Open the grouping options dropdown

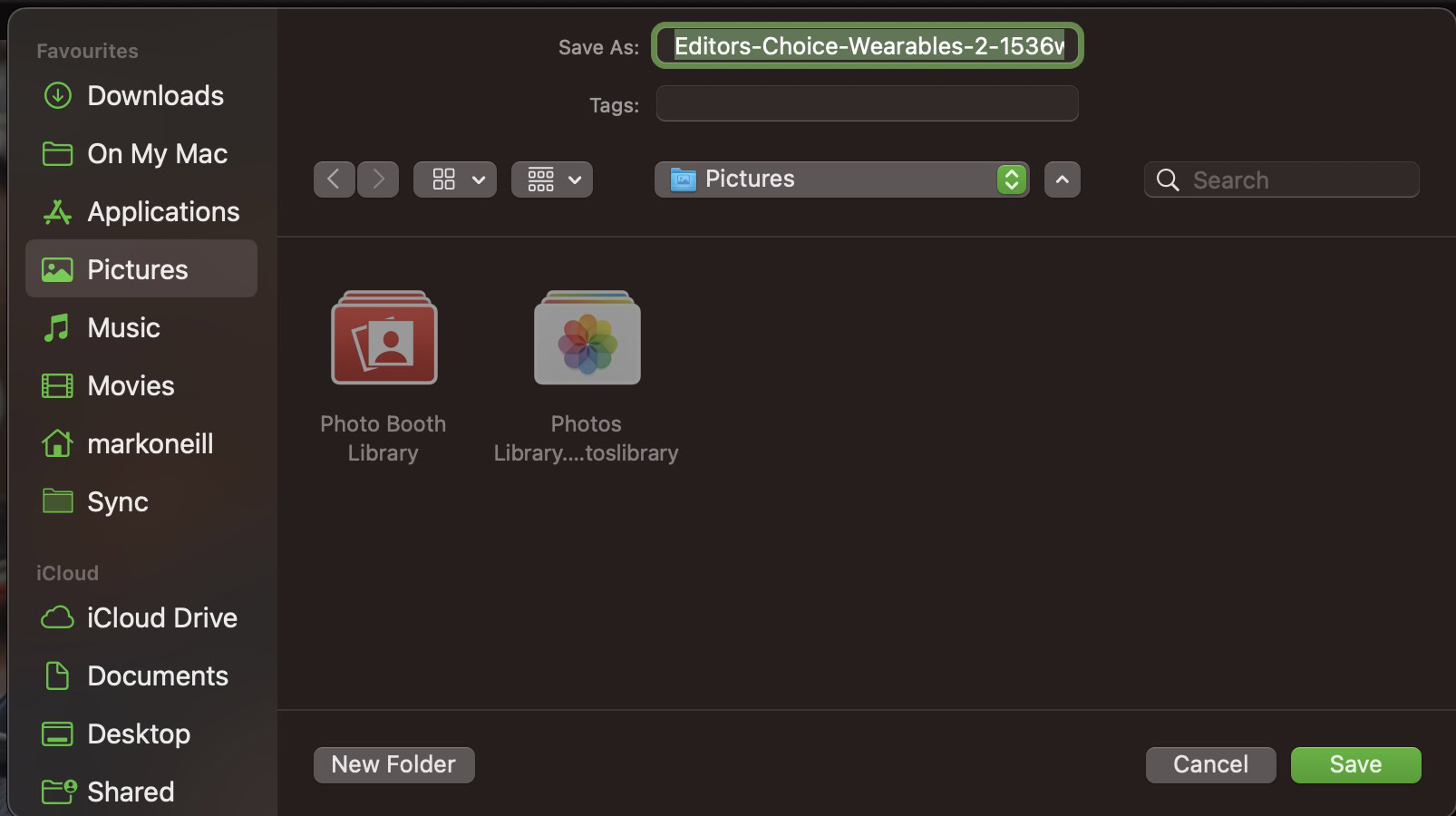point(552,180)
